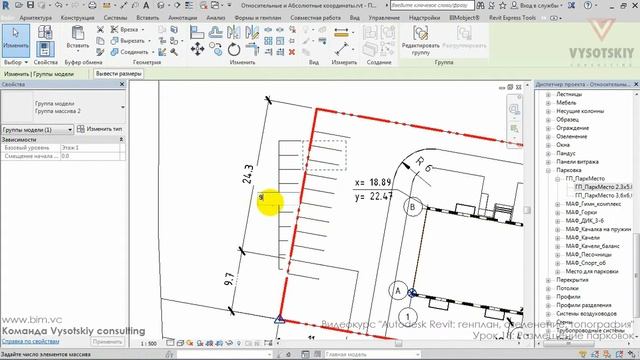Click the Save icon in quick access toolbar

click(31, 5)
